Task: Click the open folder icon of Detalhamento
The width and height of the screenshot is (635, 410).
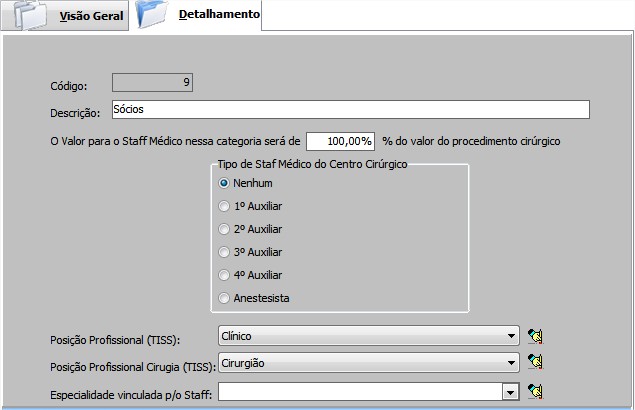Action: tap(154, 16)
